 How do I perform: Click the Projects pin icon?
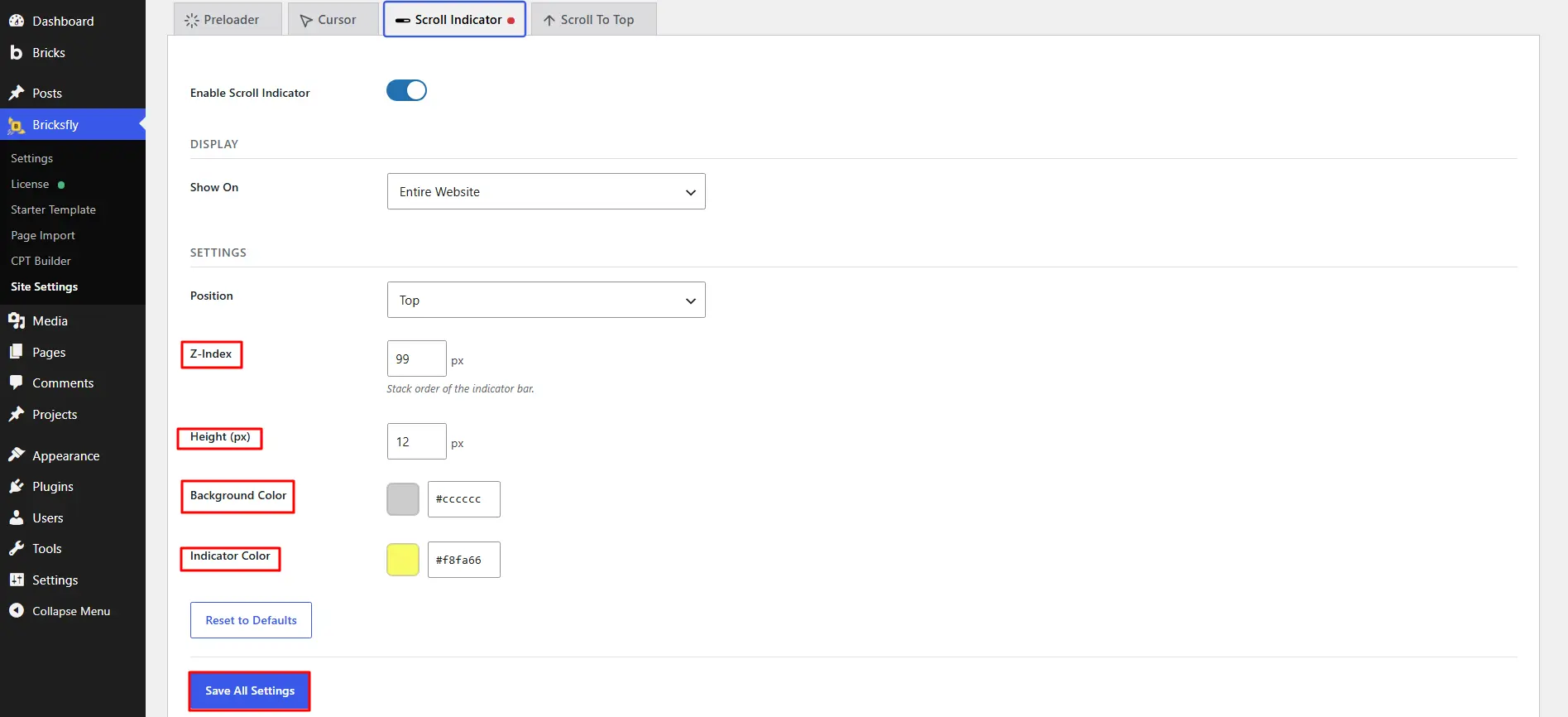pos(17,414)
